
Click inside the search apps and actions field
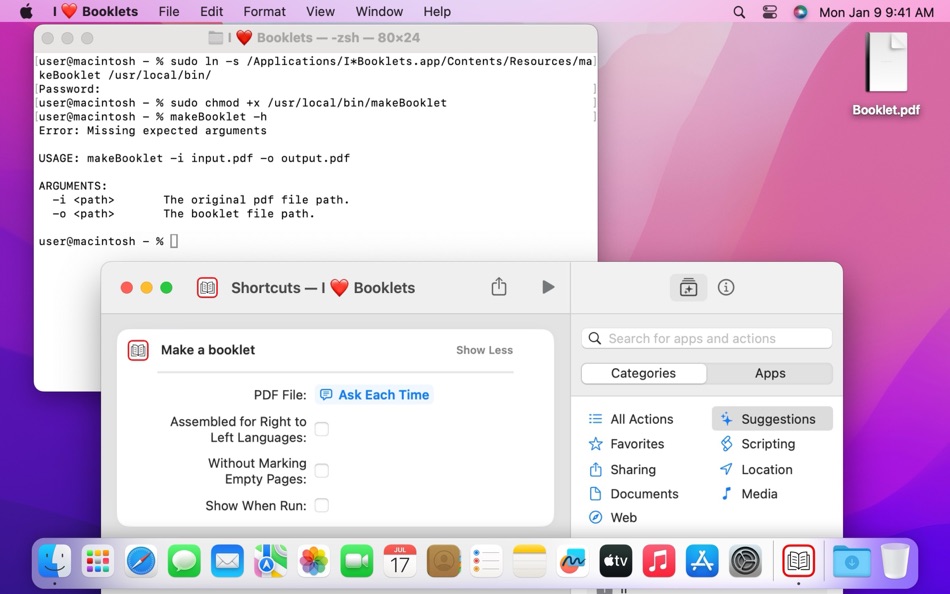coord(706,338)
